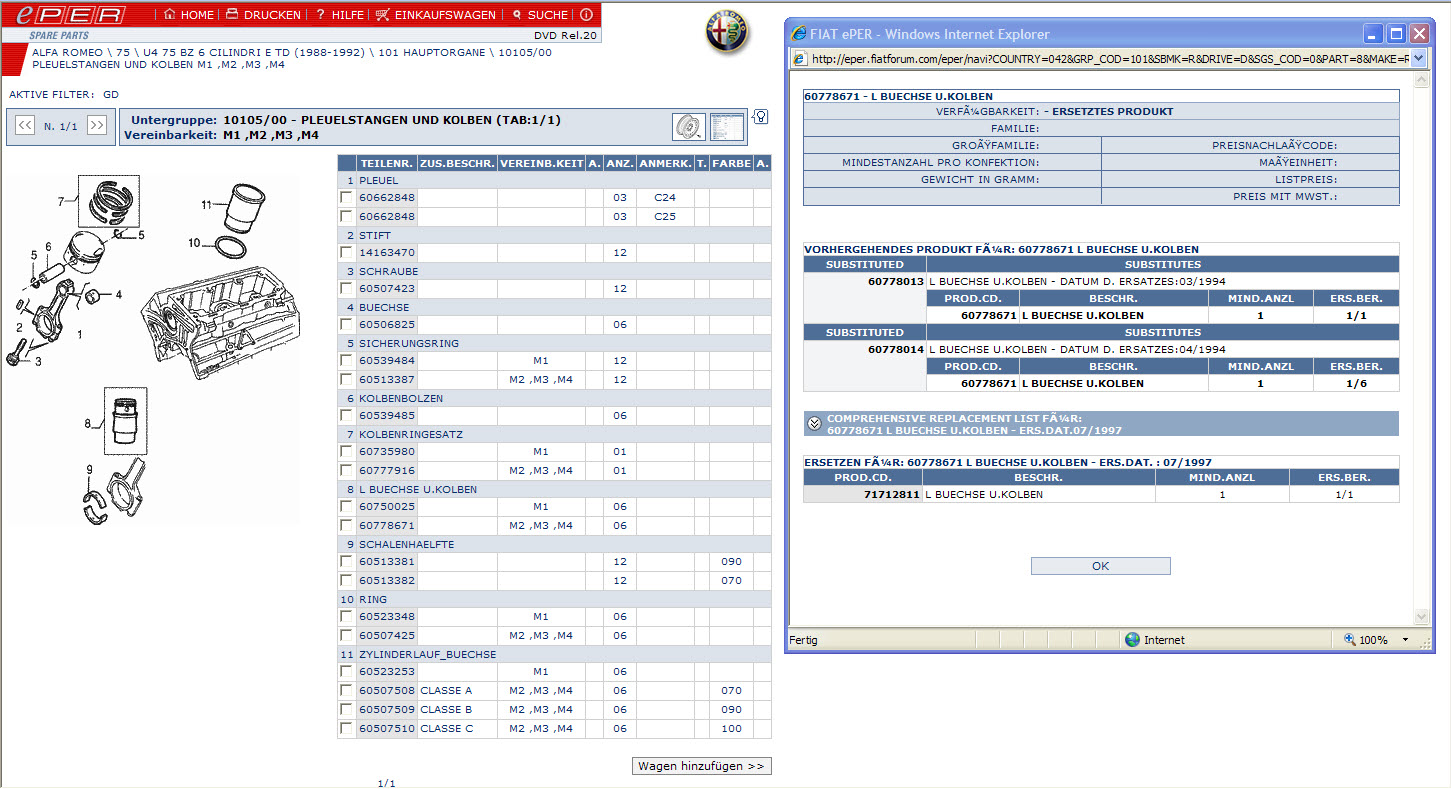This screenshot has height=789, width=1451.
Task: Open the EINKAUFSWAGEN shopping cart
Action: [436, 15]
